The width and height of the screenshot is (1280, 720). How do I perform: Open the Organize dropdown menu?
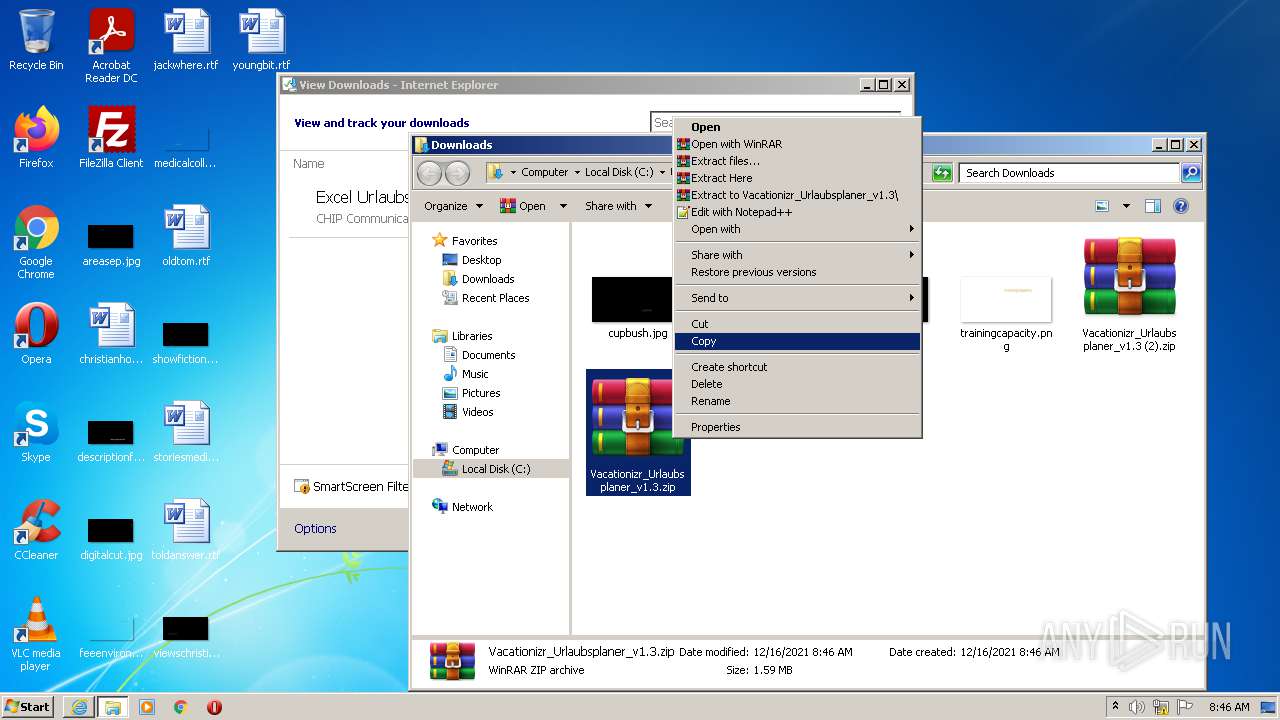453,206
